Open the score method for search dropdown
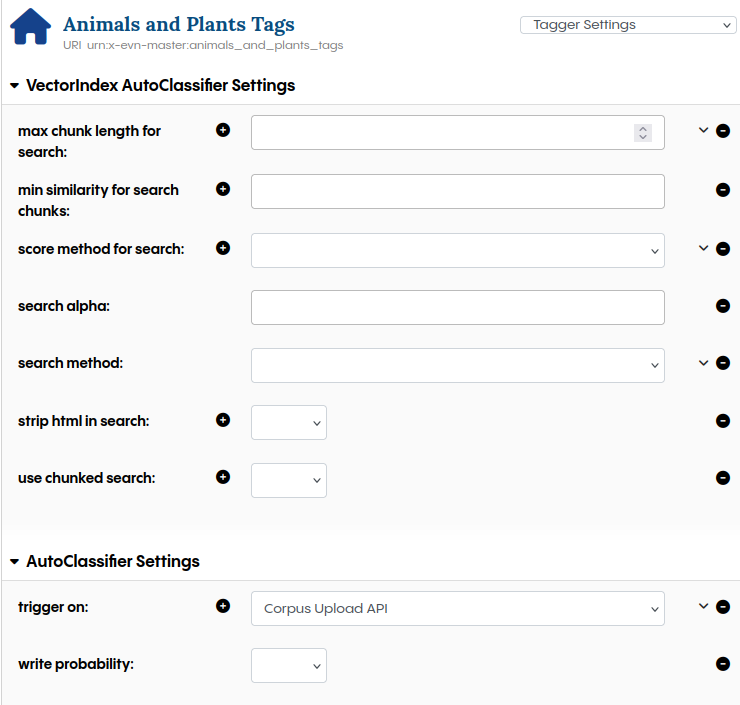Screen dimensions: 740x705 click(457, 250)
